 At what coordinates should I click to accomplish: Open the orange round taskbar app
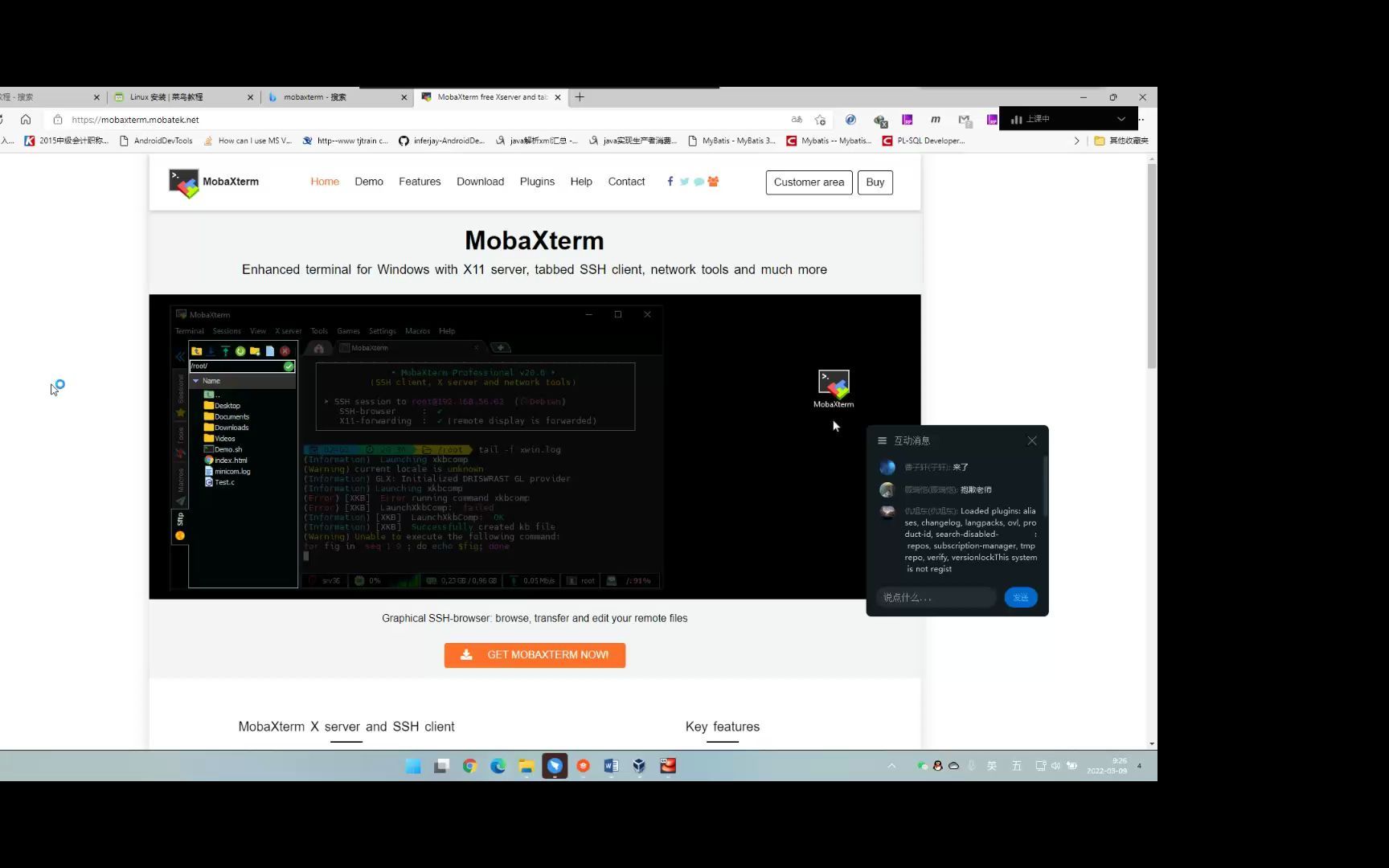[583, 766]
